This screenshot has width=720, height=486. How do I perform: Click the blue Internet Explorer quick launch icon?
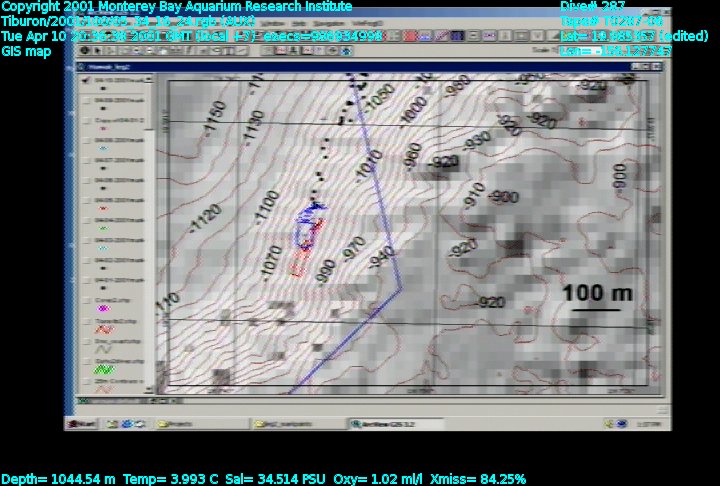(x=127, y=424)
